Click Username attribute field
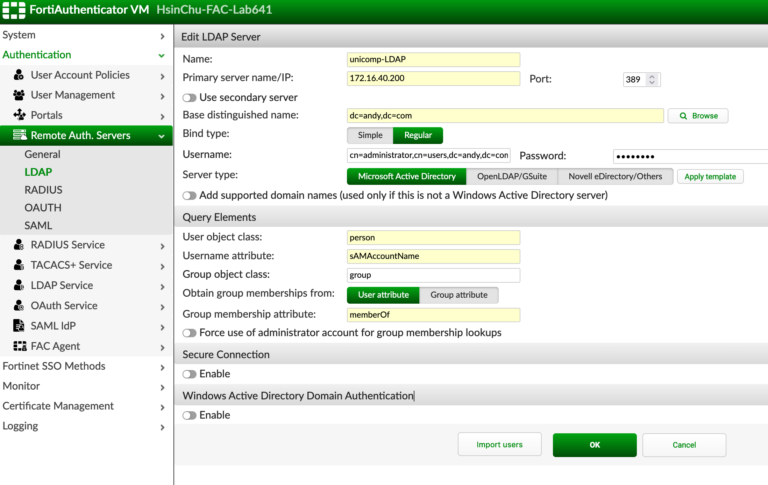The height and width of the screenshot is (485, 768). click(x=433, y=256)
